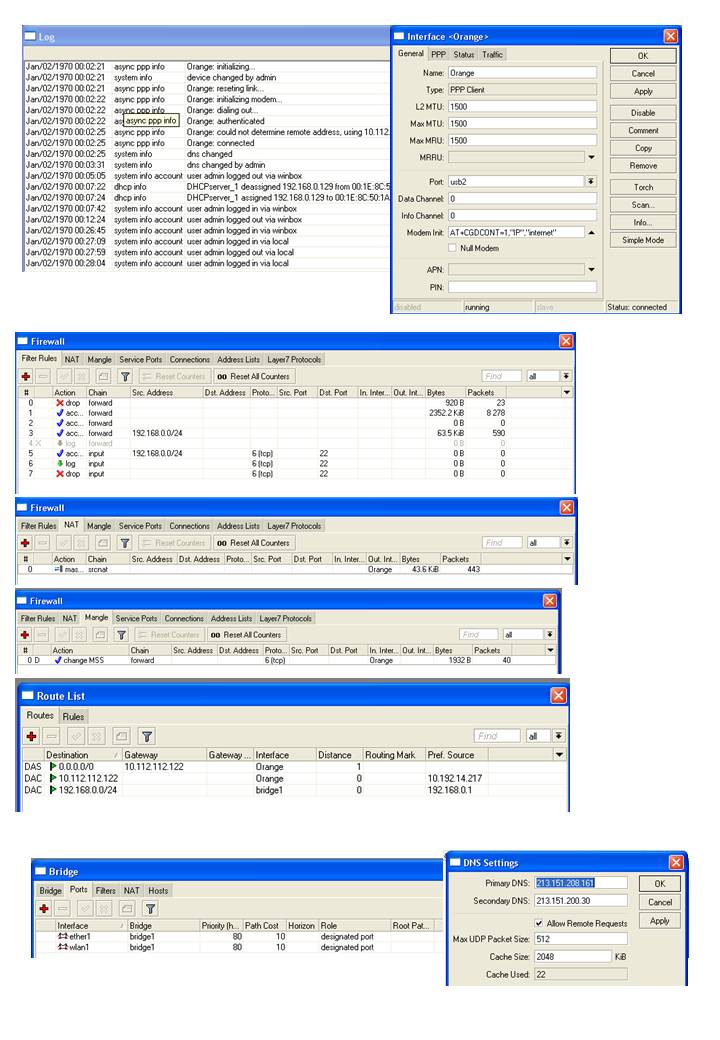Click Reset All Counters in NAT window
720x1040 pixels.
click(253, 543)
